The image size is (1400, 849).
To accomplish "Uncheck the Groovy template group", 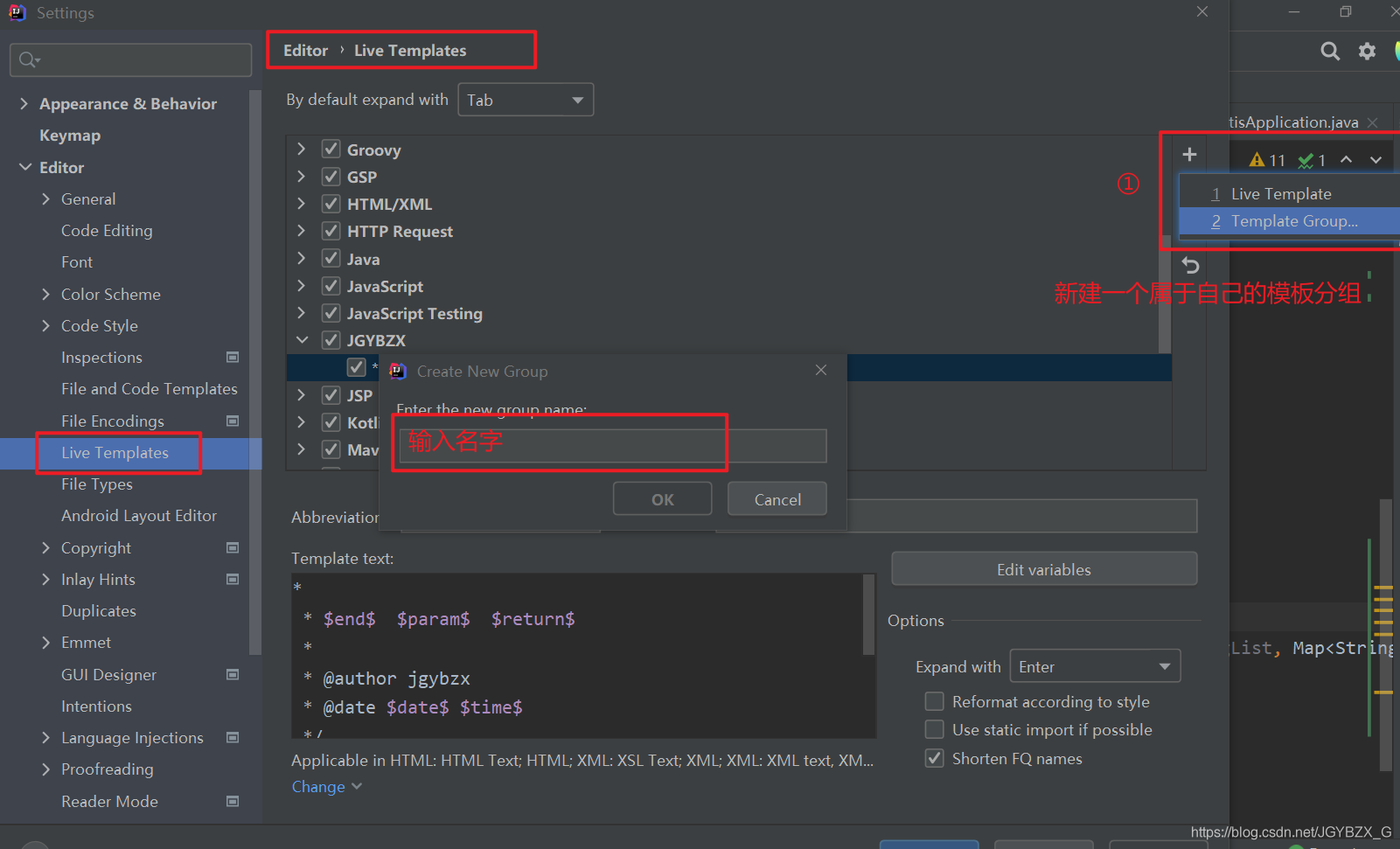I will coord(331,149).
